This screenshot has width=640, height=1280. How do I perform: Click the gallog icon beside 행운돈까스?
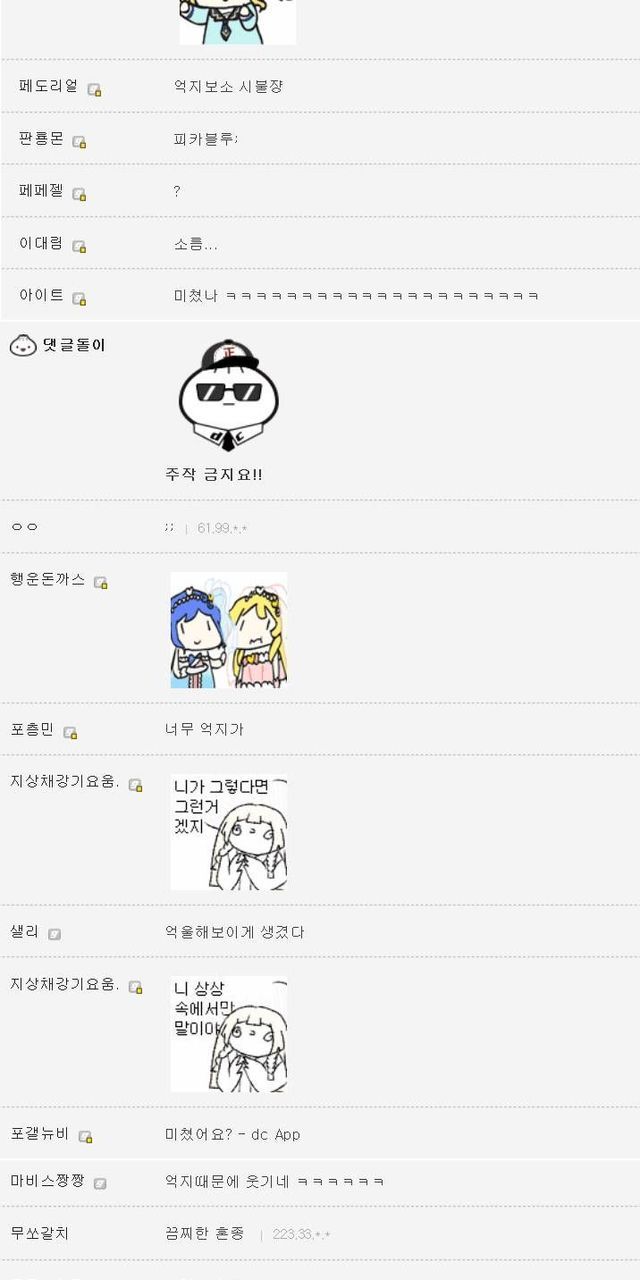[x=100, y=583]
